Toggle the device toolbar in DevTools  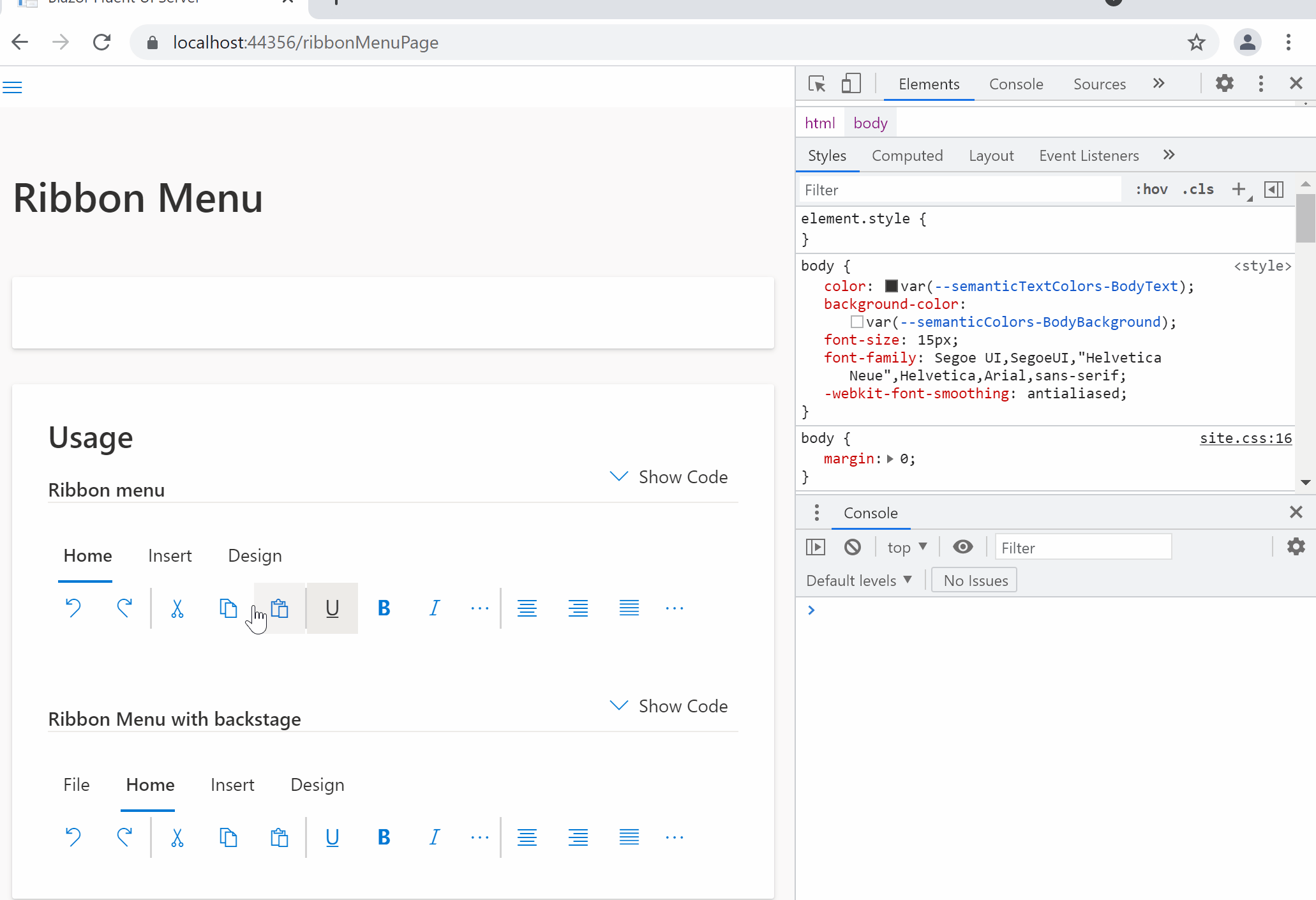pyautogui.click(x=851, y=84)
